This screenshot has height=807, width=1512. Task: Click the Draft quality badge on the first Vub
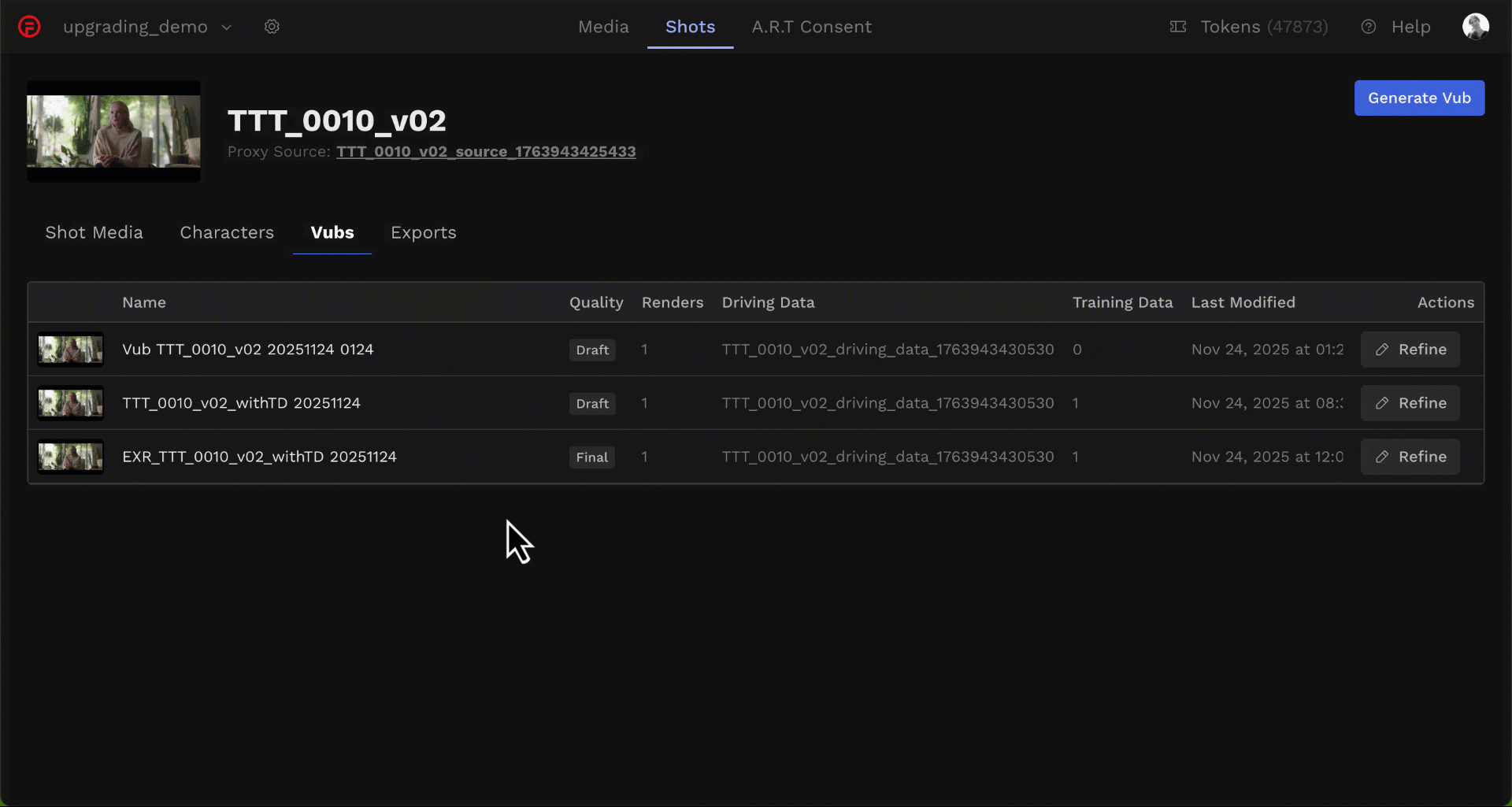click(591, 350)
